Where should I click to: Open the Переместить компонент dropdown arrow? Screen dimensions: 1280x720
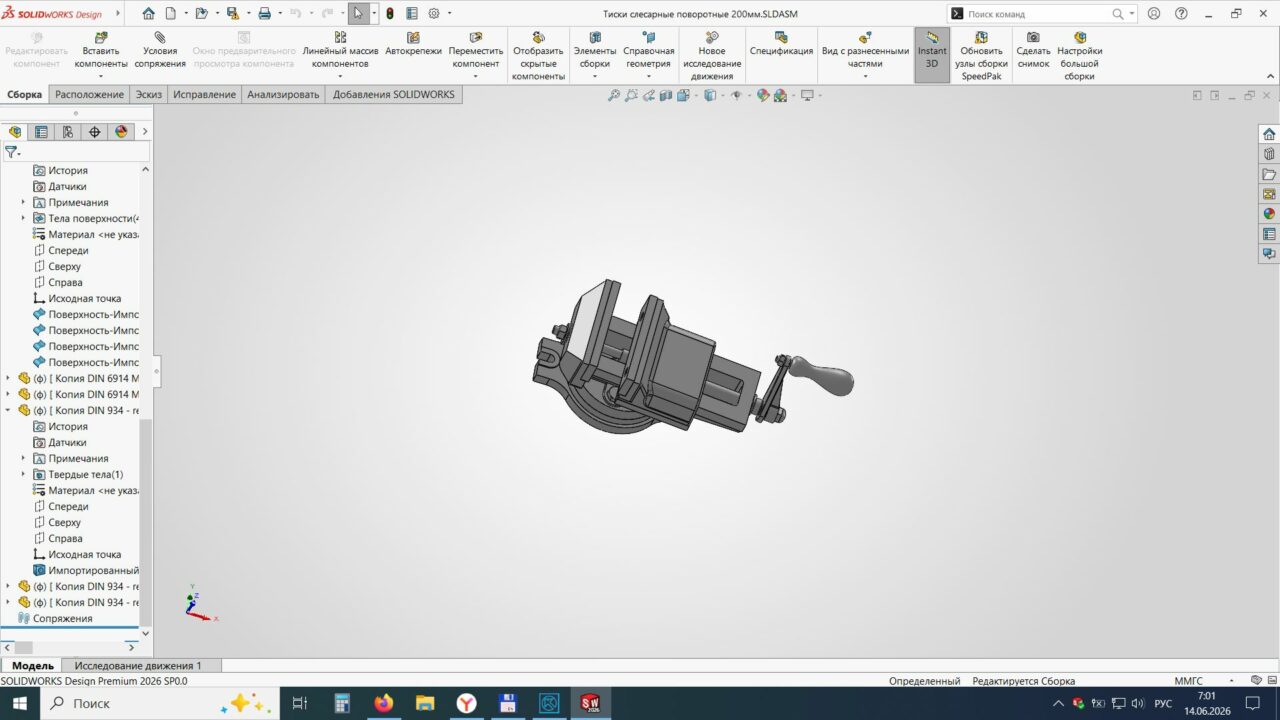click(x=475, y=76)
